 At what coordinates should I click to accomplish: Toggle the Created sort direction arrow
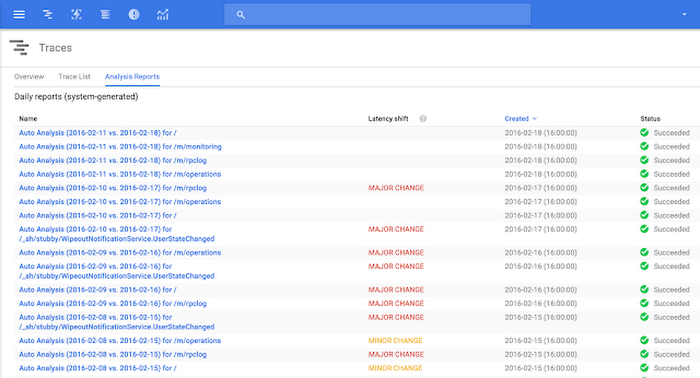pyautogui.click(x=534, y=119)
